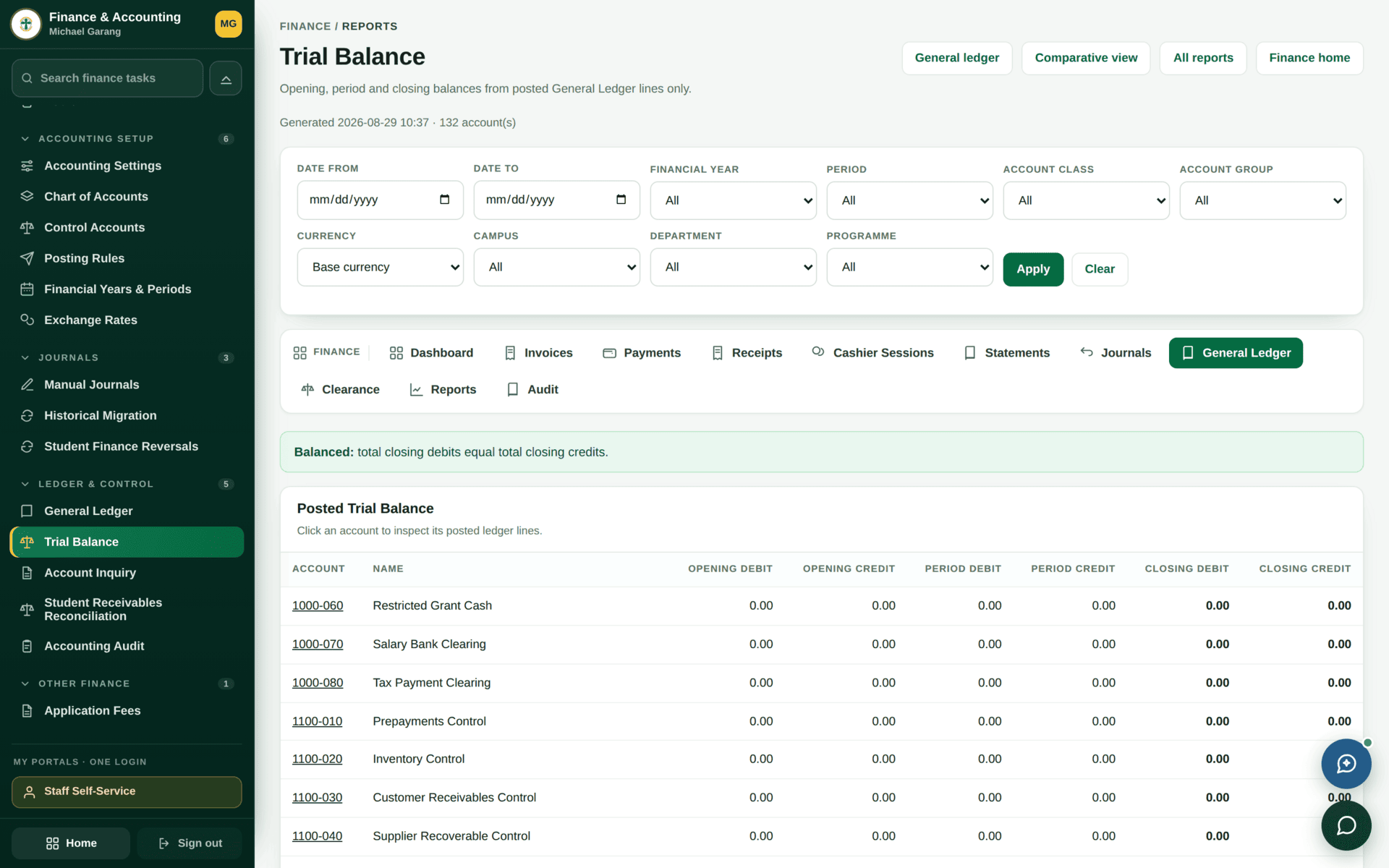Click the Accounting Settings sliders icon
Viewport: 1389px width, 868px height.
click(27, 166)
